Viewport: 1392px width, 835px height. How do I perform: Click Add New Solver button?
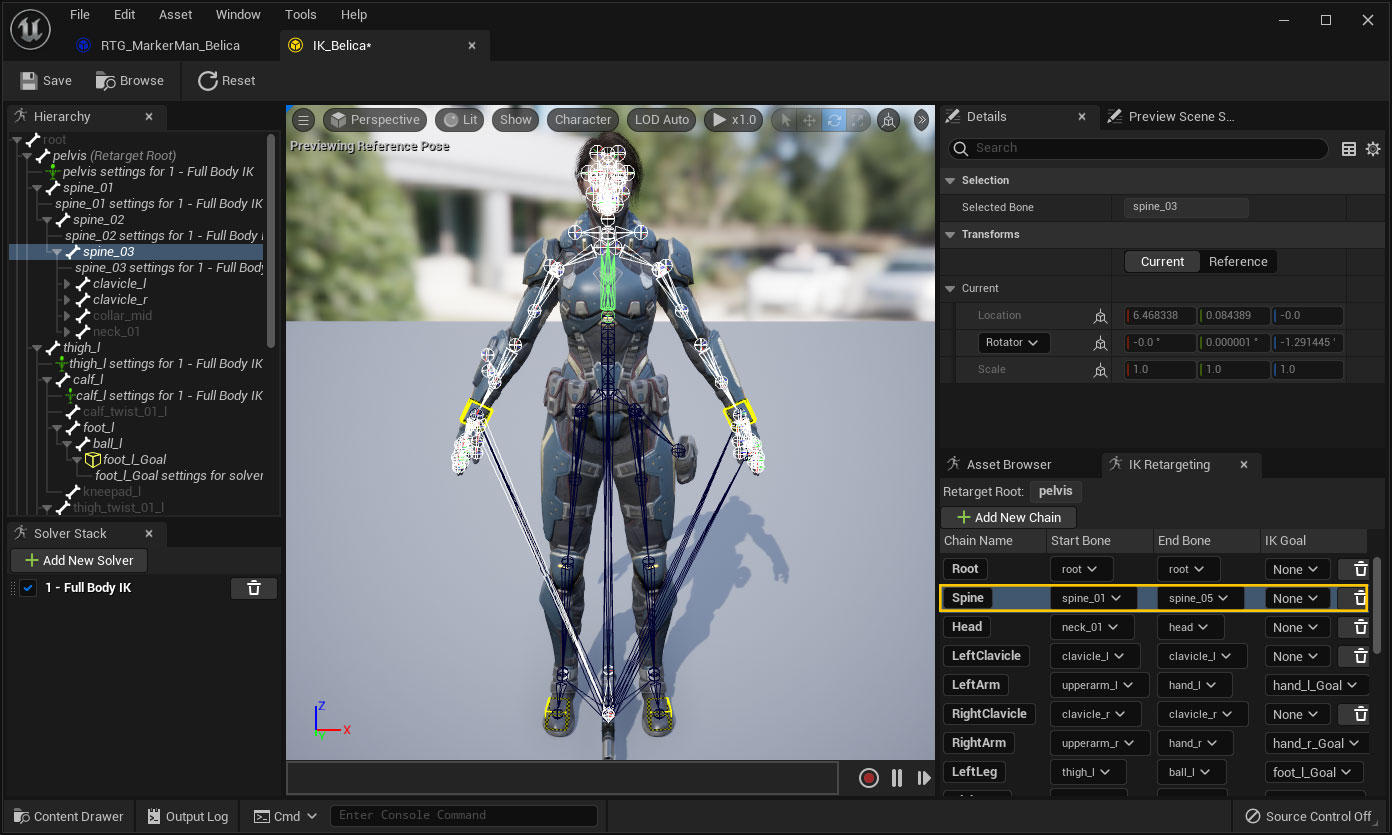79,560
